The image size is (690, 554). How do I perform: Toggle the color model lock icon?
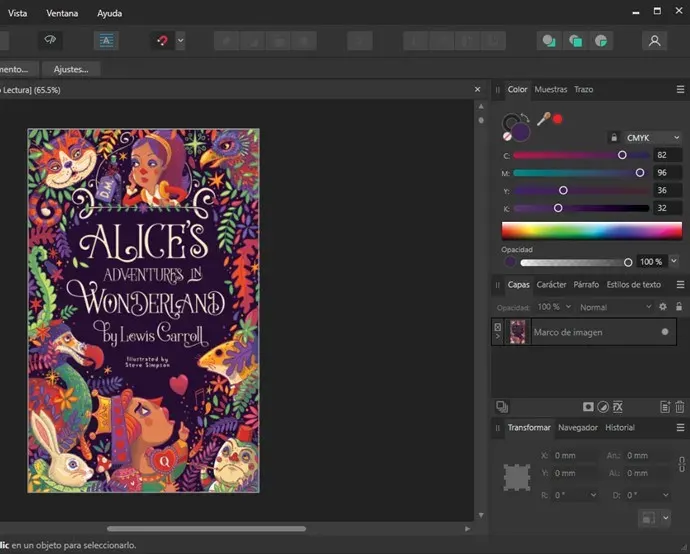pyautogui.click(x=614, y=138)
